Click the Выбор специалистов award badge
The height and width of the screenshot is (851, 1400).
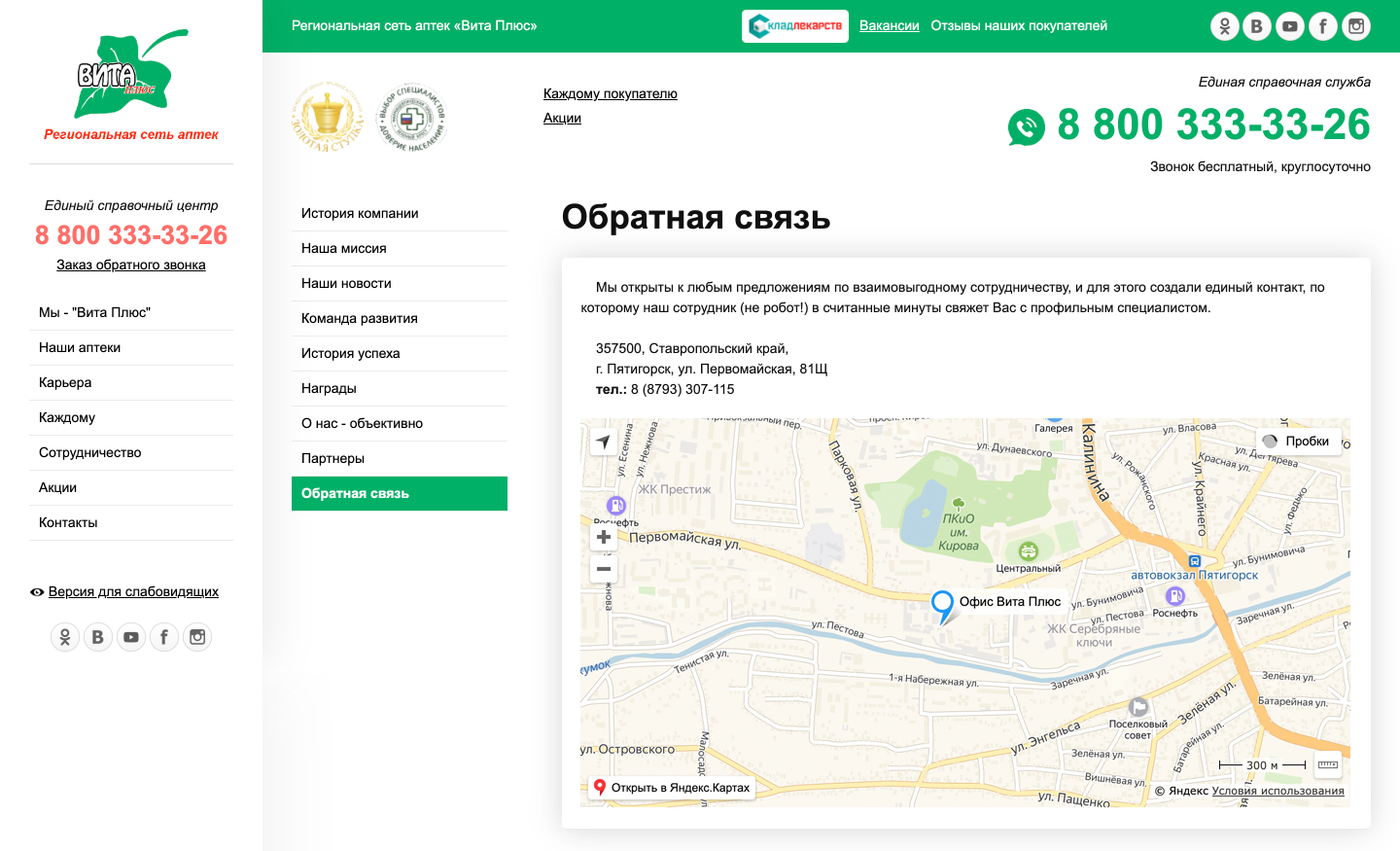tap(412, 118)
